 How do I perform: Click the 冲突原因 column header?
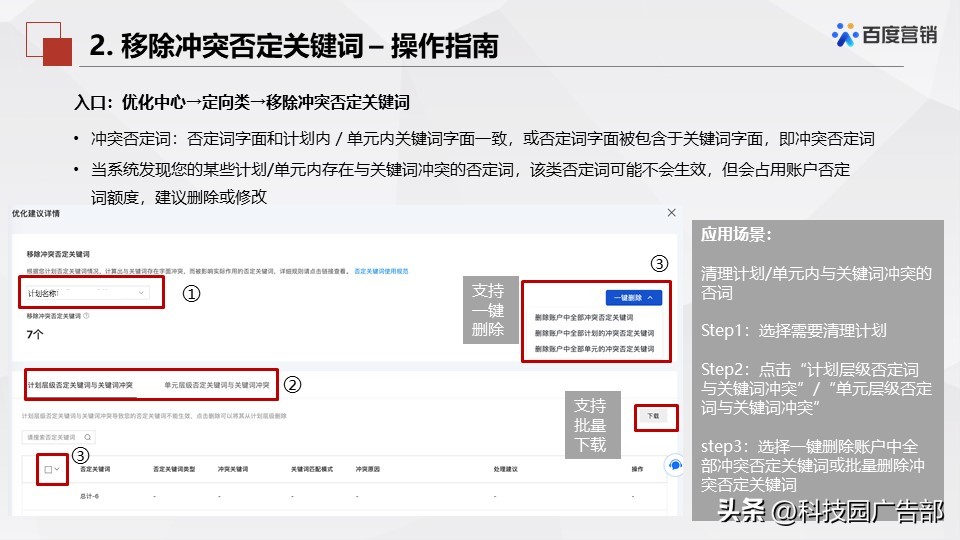pyautogui.click(x=367, y=469)
